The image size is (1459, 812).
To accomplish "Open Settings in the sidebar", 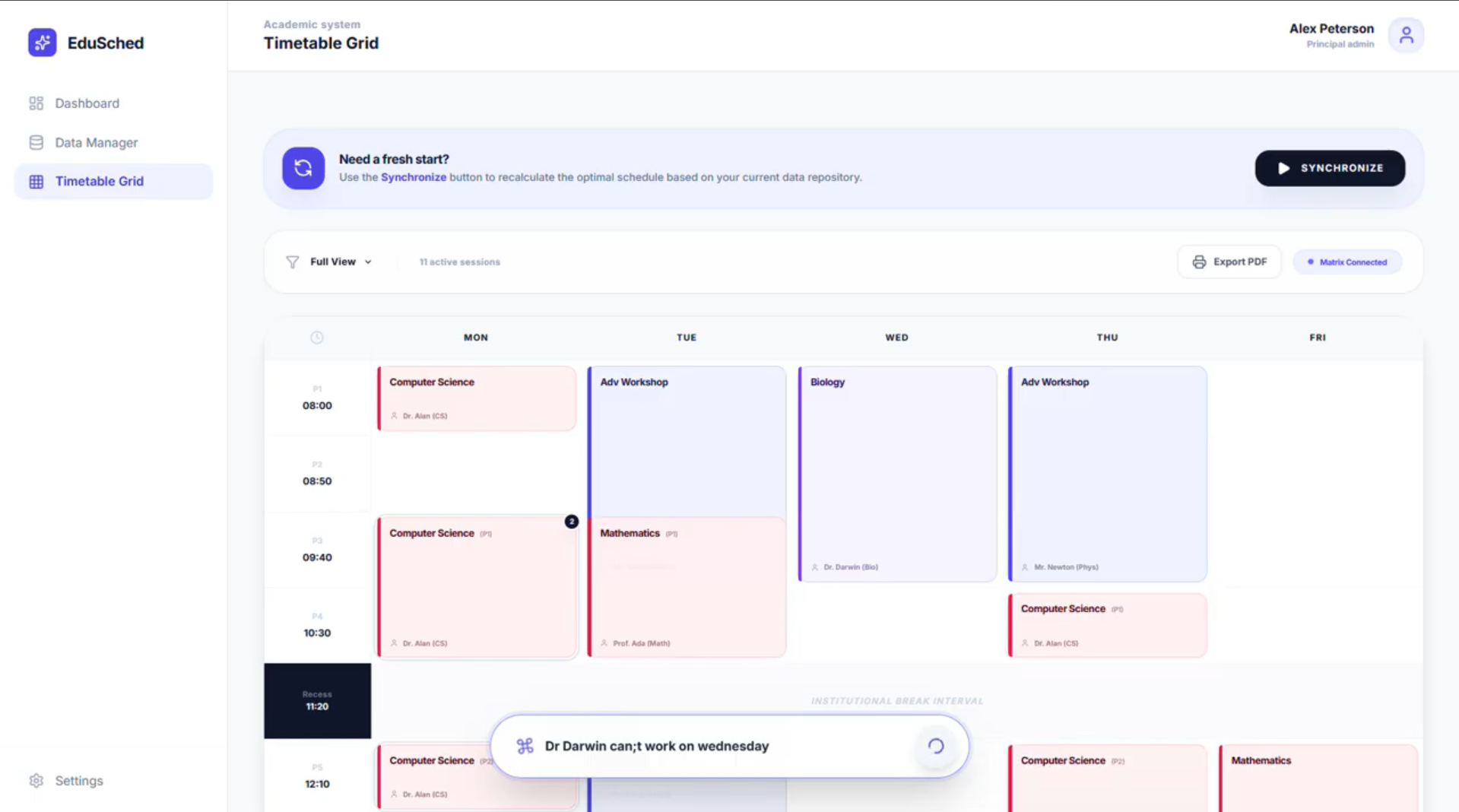I will point(78,781).
